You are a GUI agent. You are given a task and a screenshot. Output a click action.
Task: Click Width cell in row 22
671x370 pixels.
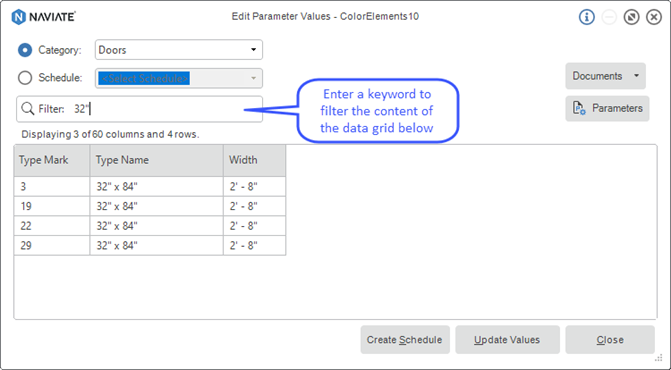[255, 226]
